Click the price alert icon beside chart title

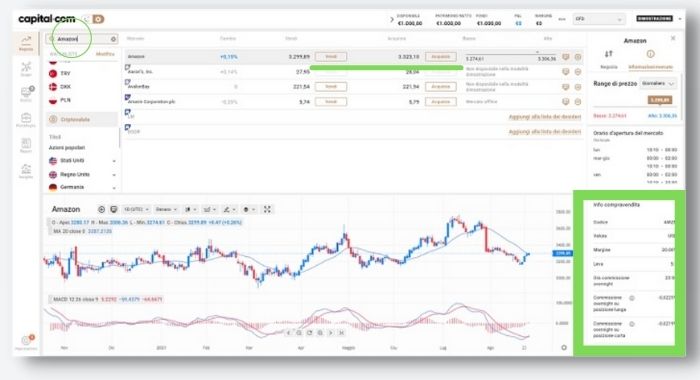click(113, 209)
